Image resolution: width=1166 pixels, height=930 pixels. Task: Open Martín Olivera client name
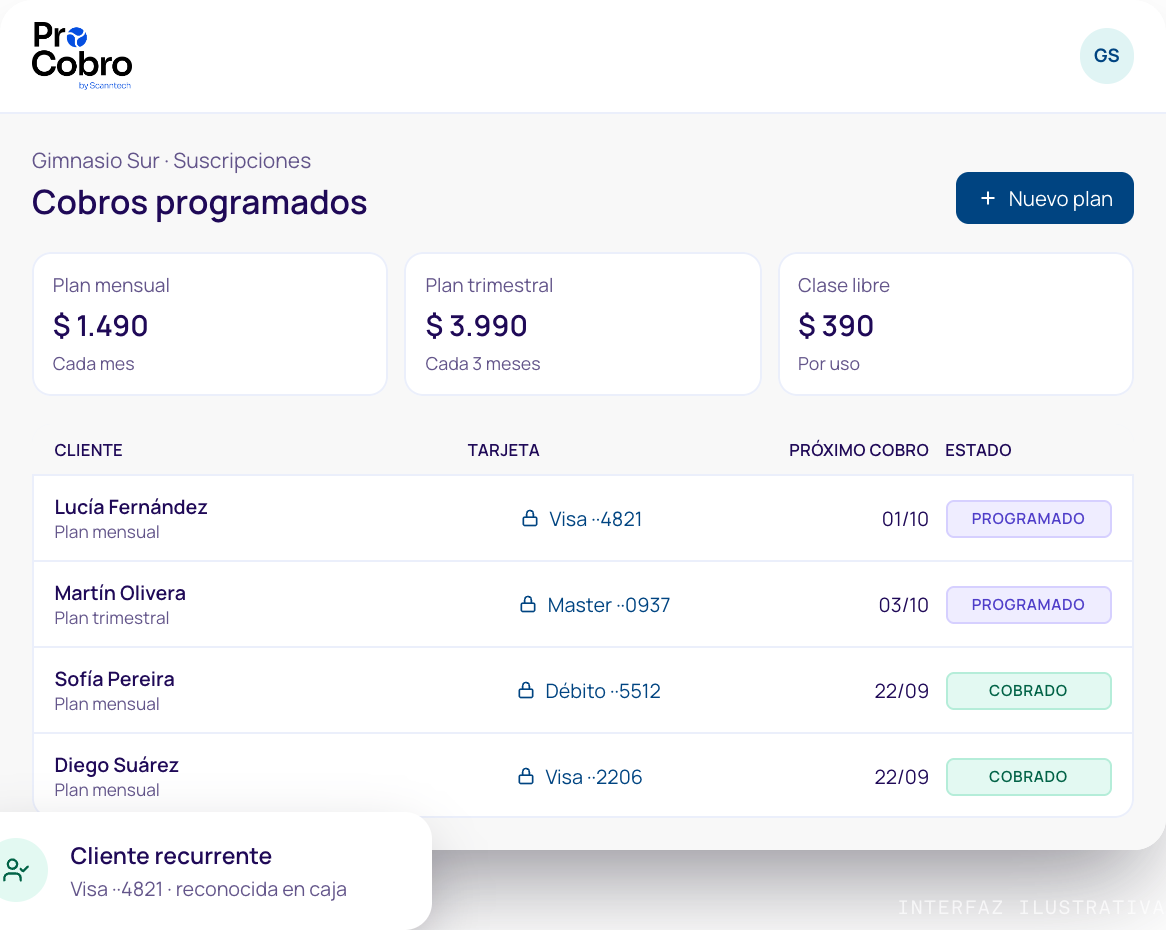click(120, 593)
